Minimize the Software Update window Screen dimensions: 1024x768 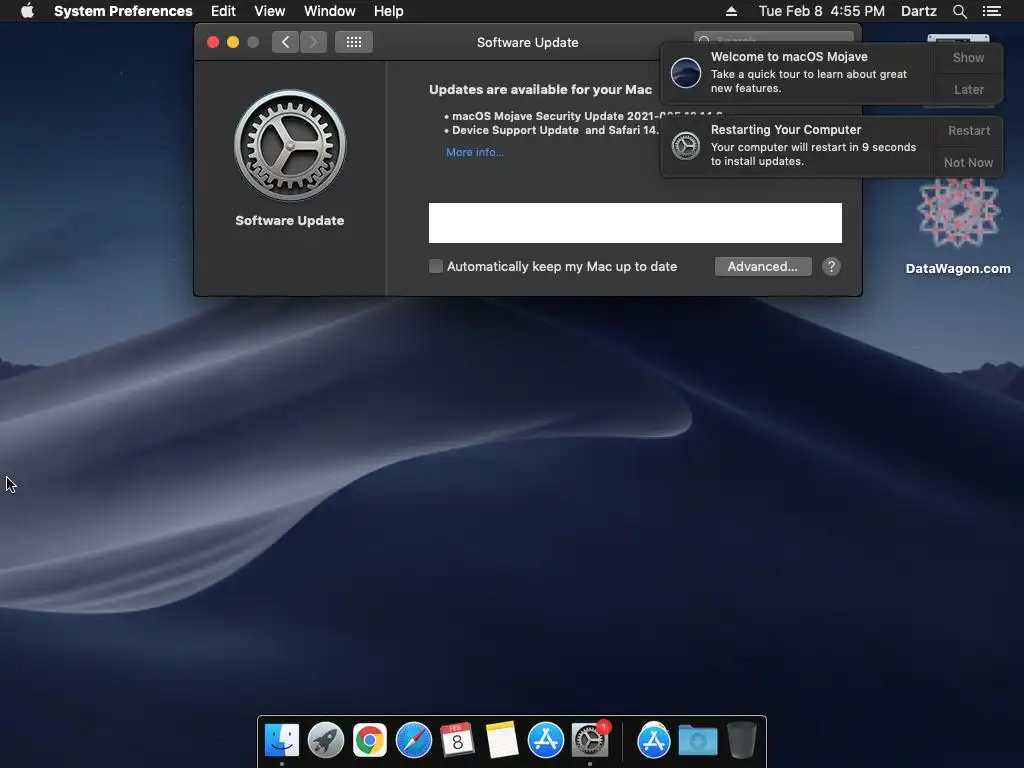point(232,42)
